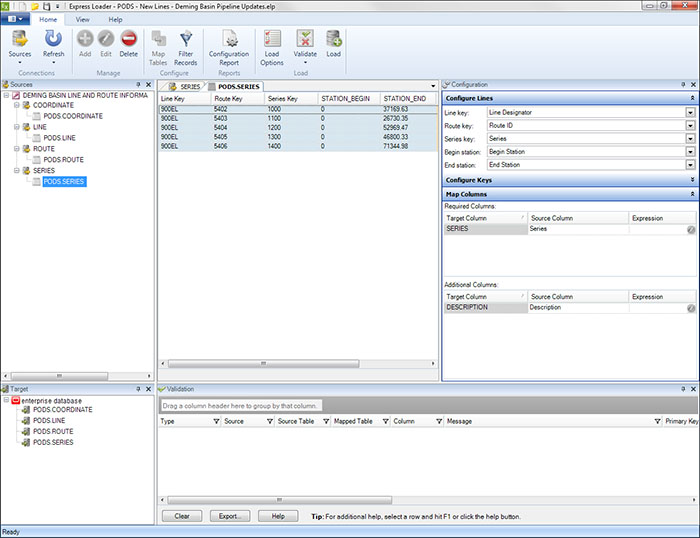Click the Export... button
Image resolution: width=700 pixels, height=538 pixels.
tap(230, 516)
